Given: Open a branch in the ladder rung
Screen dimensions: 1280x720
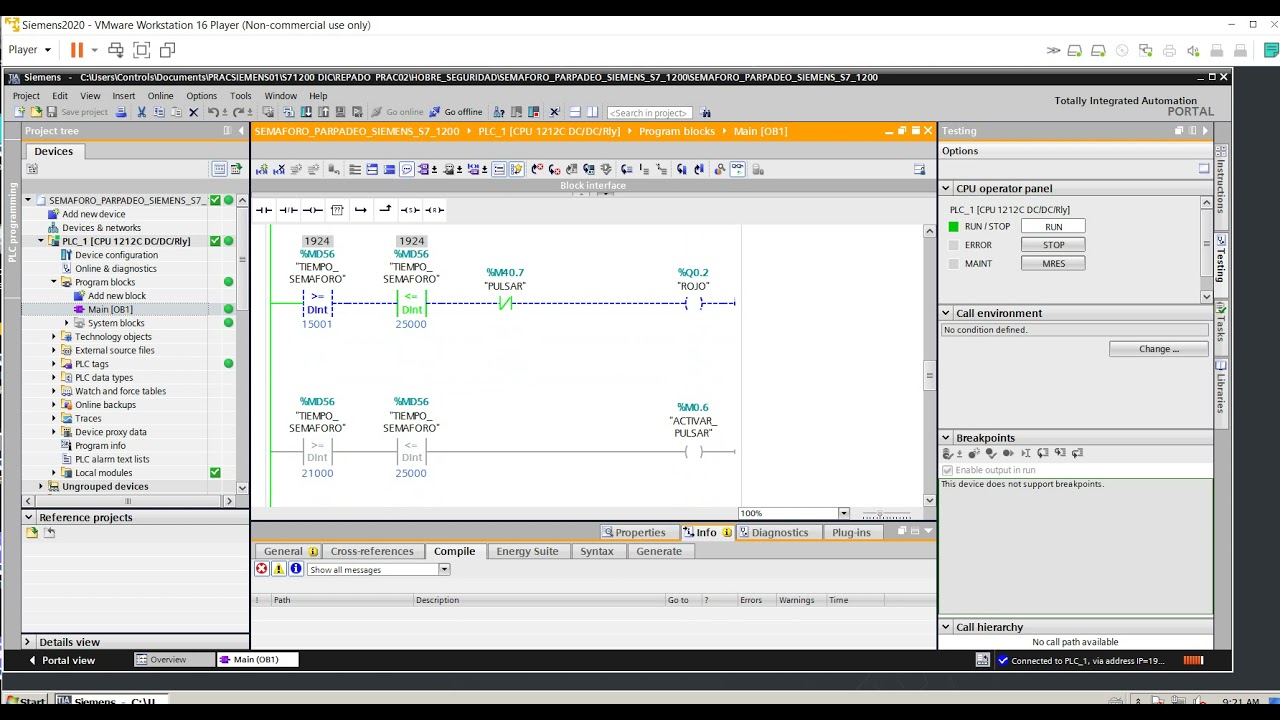Looking at the screenshot, I should [x=361, y=210].
